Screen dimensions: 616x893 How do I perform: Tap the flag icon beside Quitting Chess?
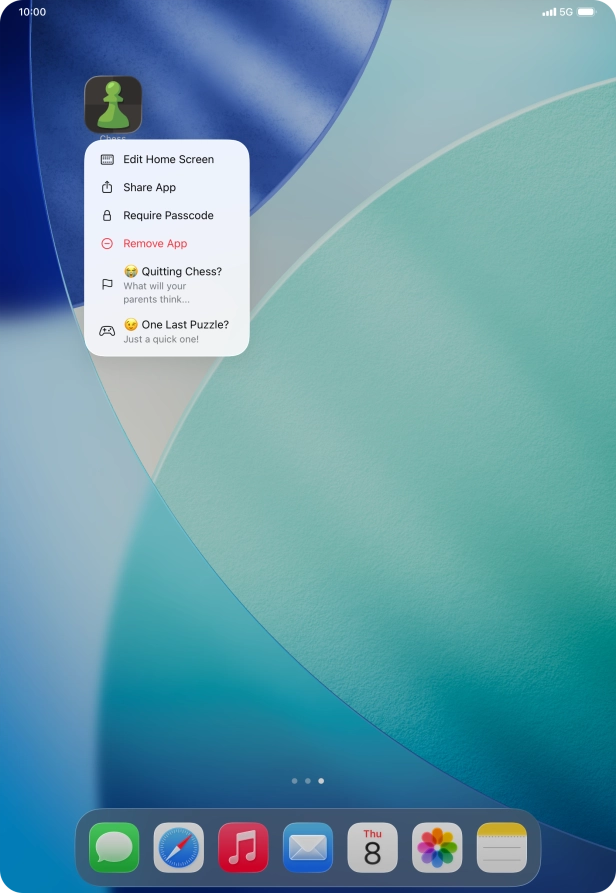click(107, 284)
